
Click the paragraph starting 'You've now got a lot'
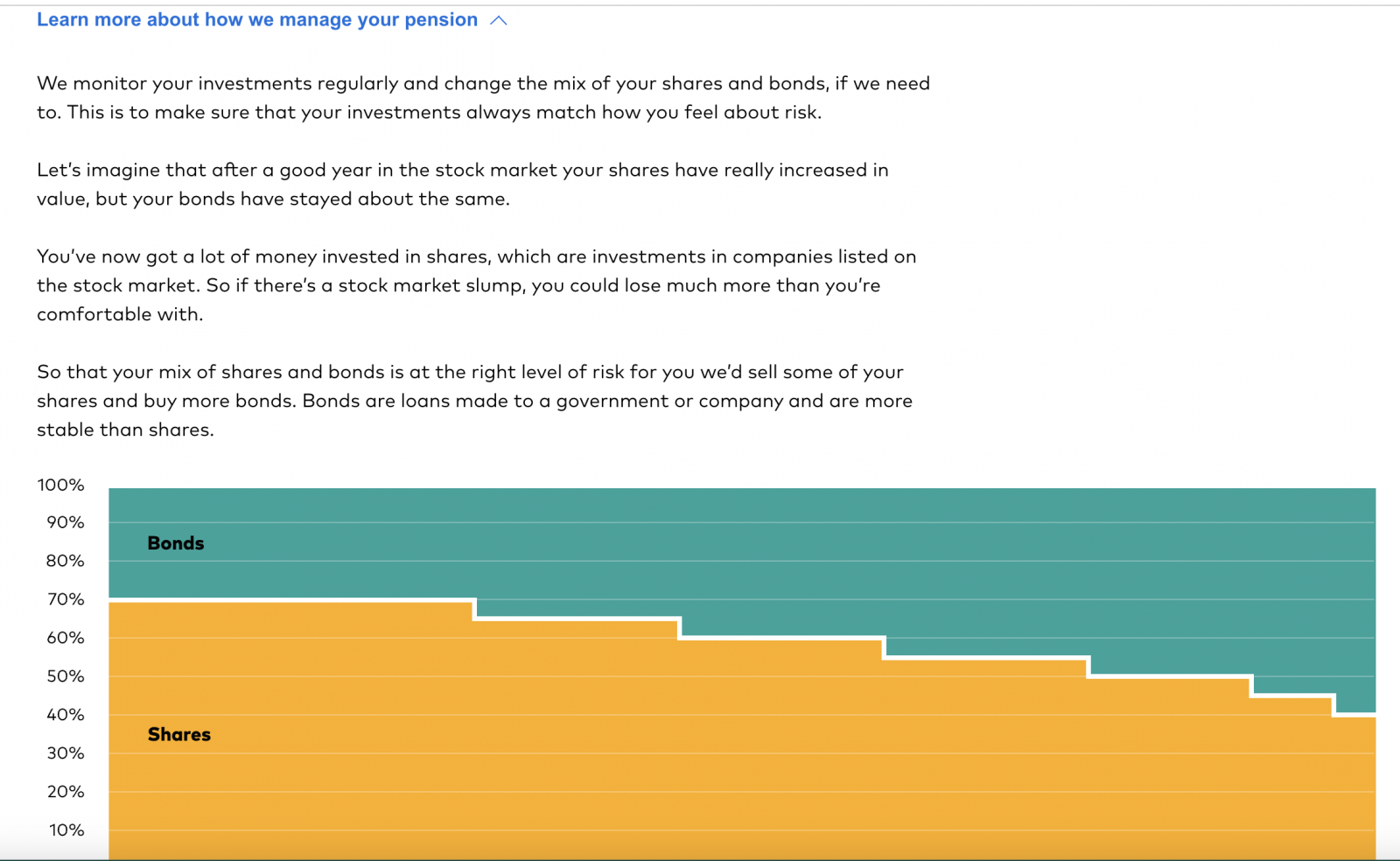click(477, 285)
